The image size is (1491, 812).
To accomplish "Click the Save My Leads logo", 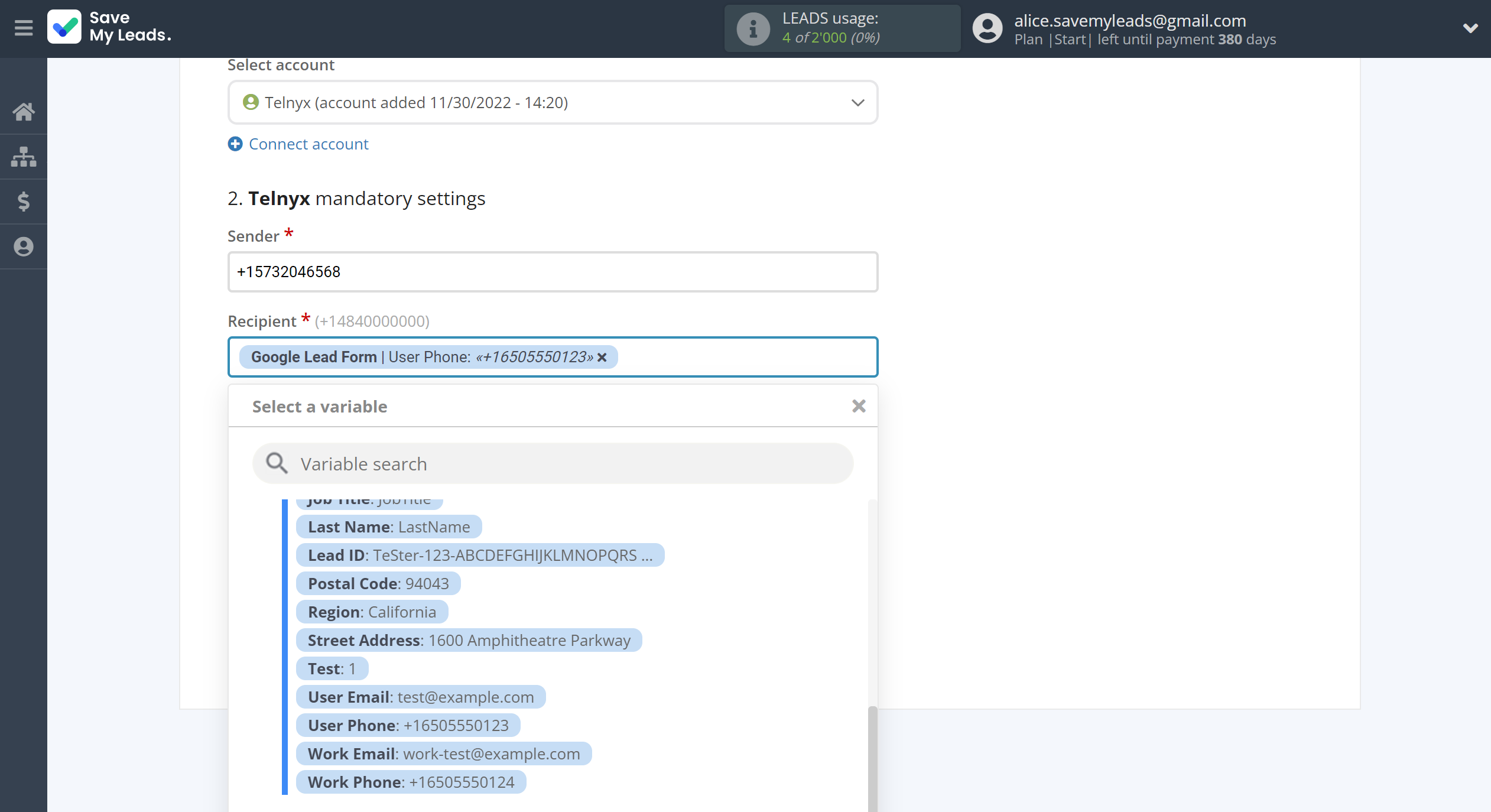I will (109, 27).
